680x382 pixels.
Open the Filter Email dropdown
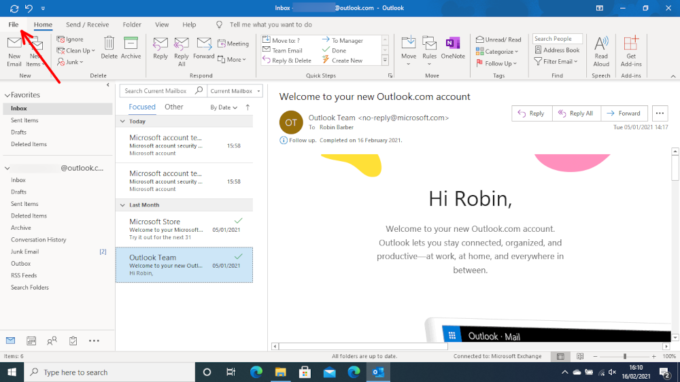coord(556,62)
